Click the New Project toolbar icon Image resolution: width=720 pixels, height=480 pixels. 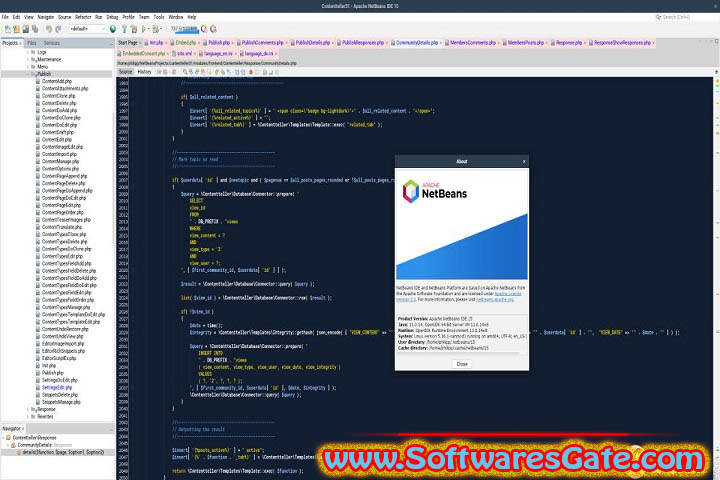coord(17,29)
